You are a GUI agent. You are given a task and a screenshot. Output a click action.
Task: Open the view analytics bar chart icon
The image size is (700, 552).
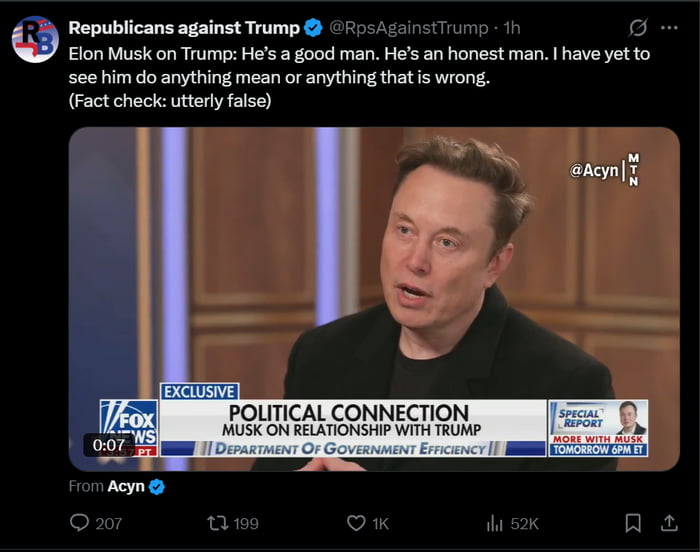click(x=494, y=523)
